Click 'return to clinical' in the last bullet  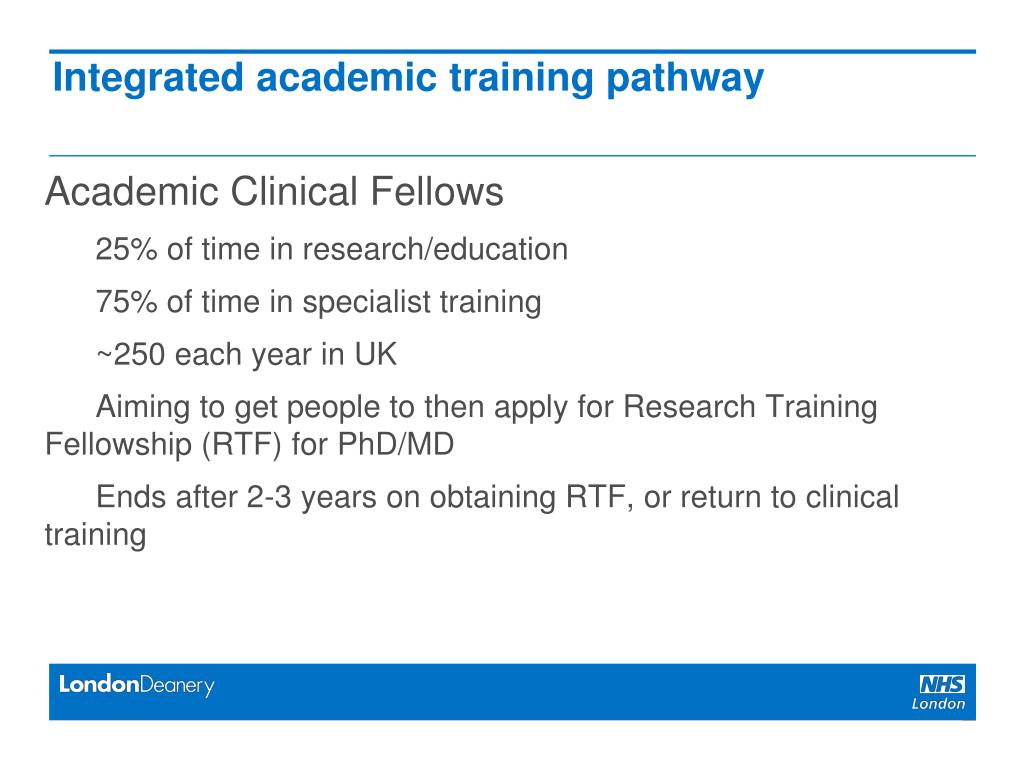pyautogui.click(x=790, y=497)
